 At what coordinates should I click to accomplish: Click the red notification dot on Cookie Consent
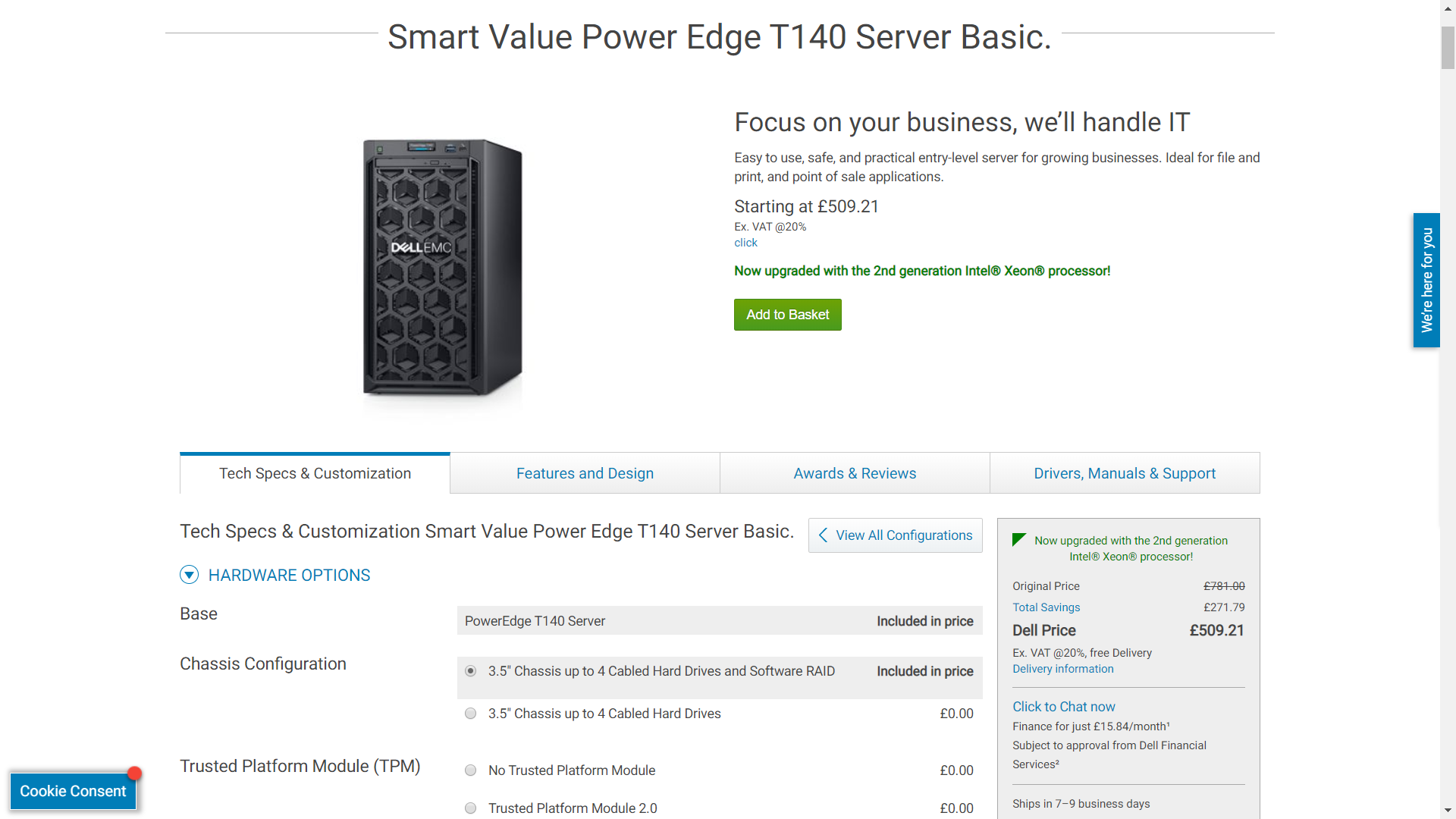[134, 773]
